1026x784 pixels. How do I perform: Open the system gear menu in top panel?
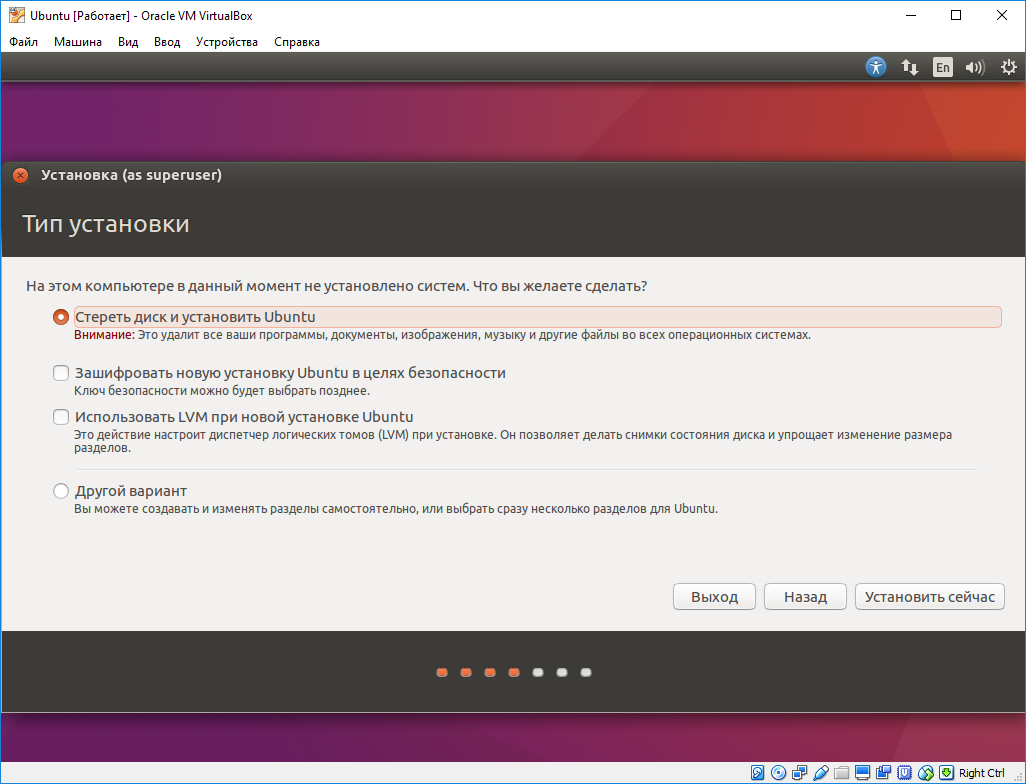[x=1008, y=67]
